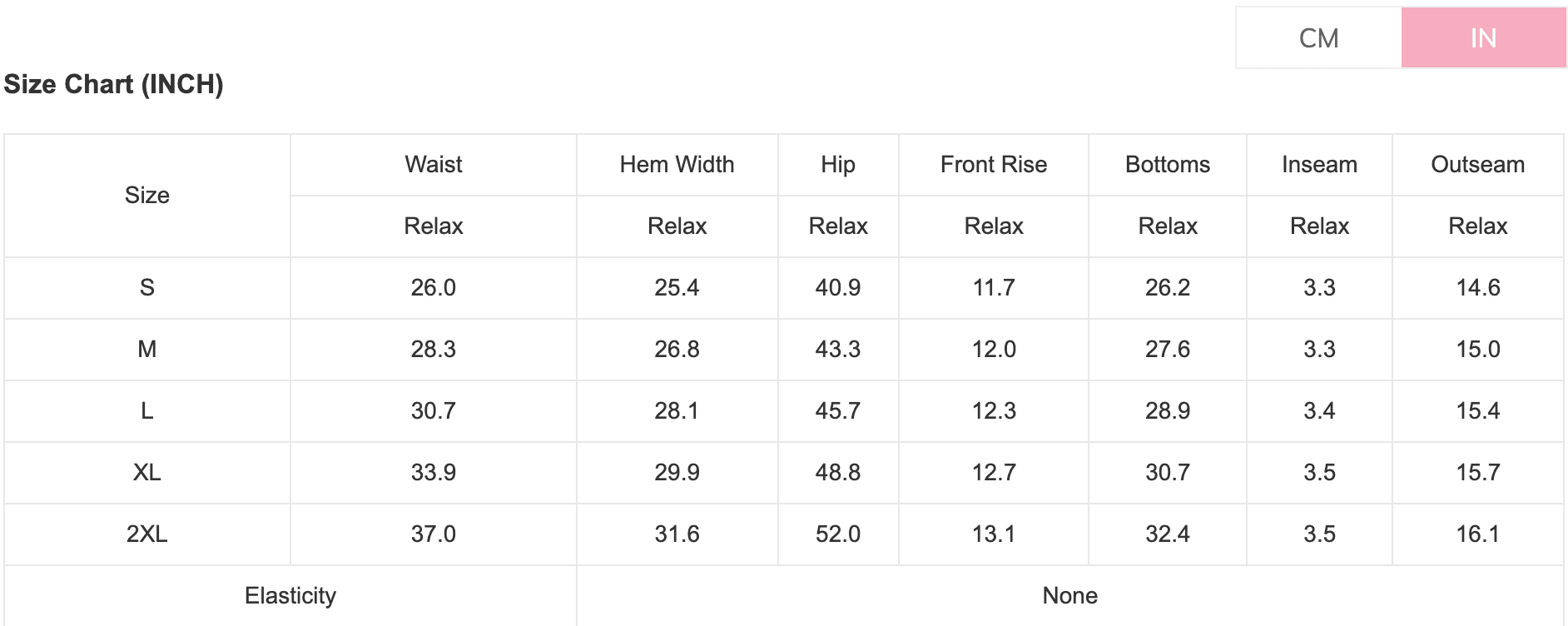This screenshot has height=626, width=1568.
Task: Click the Bottoms column header
Action: (x=1168, y=165)
